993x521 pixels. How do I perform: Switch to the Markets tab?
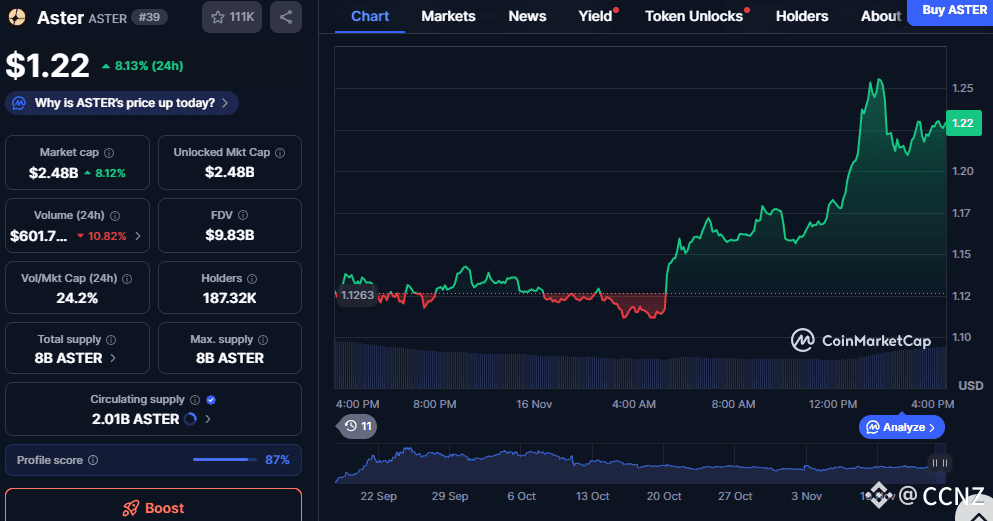(x=448, y=16)
